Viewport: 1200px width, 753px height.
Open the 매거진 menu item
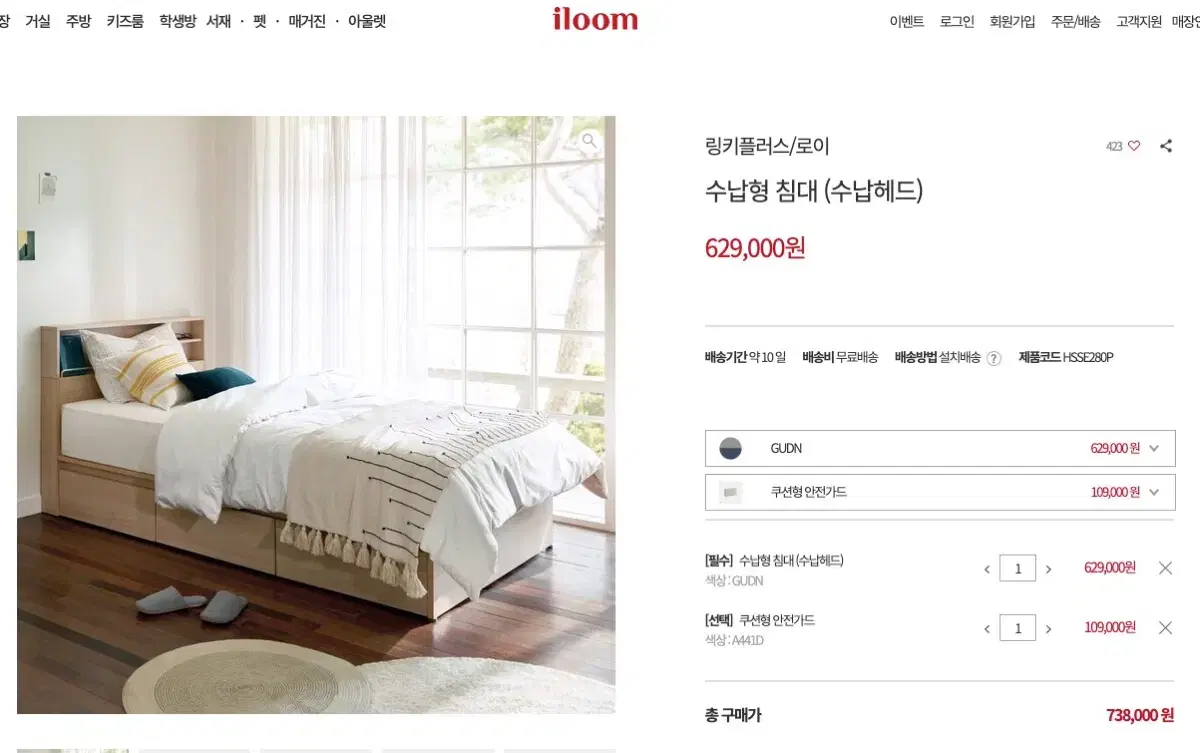(x=307, y=21)
